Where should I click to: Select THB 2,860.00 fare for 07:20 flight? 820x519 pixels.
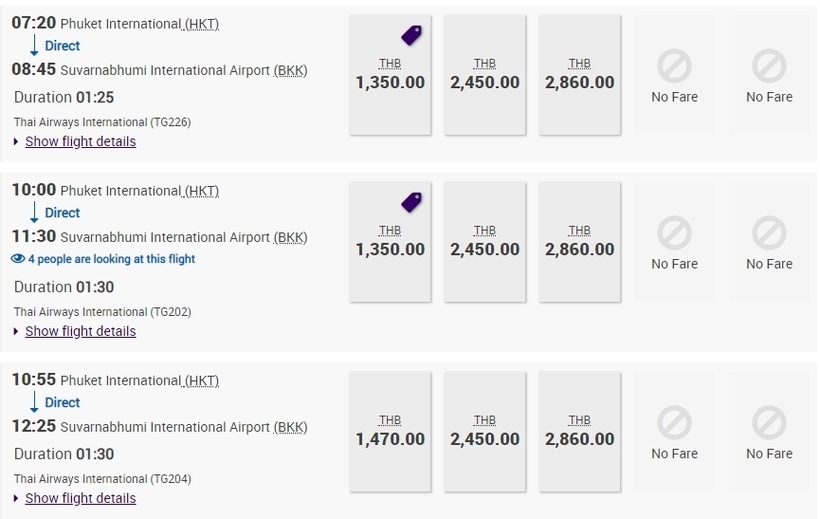(x=580, y=76)
